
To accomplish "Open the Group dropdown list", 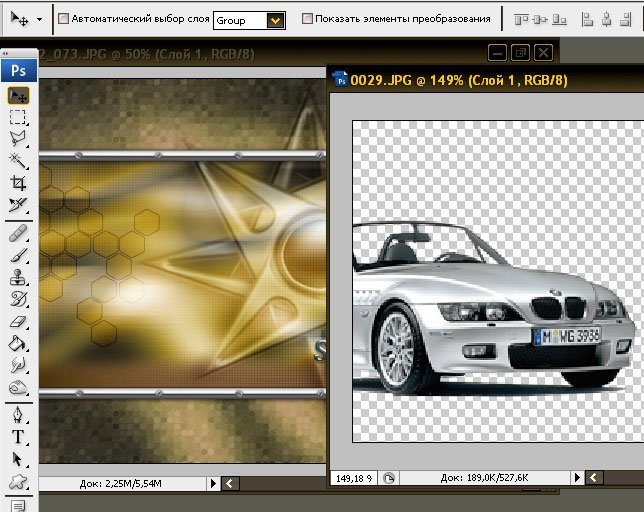I will (x=249, y=20).
